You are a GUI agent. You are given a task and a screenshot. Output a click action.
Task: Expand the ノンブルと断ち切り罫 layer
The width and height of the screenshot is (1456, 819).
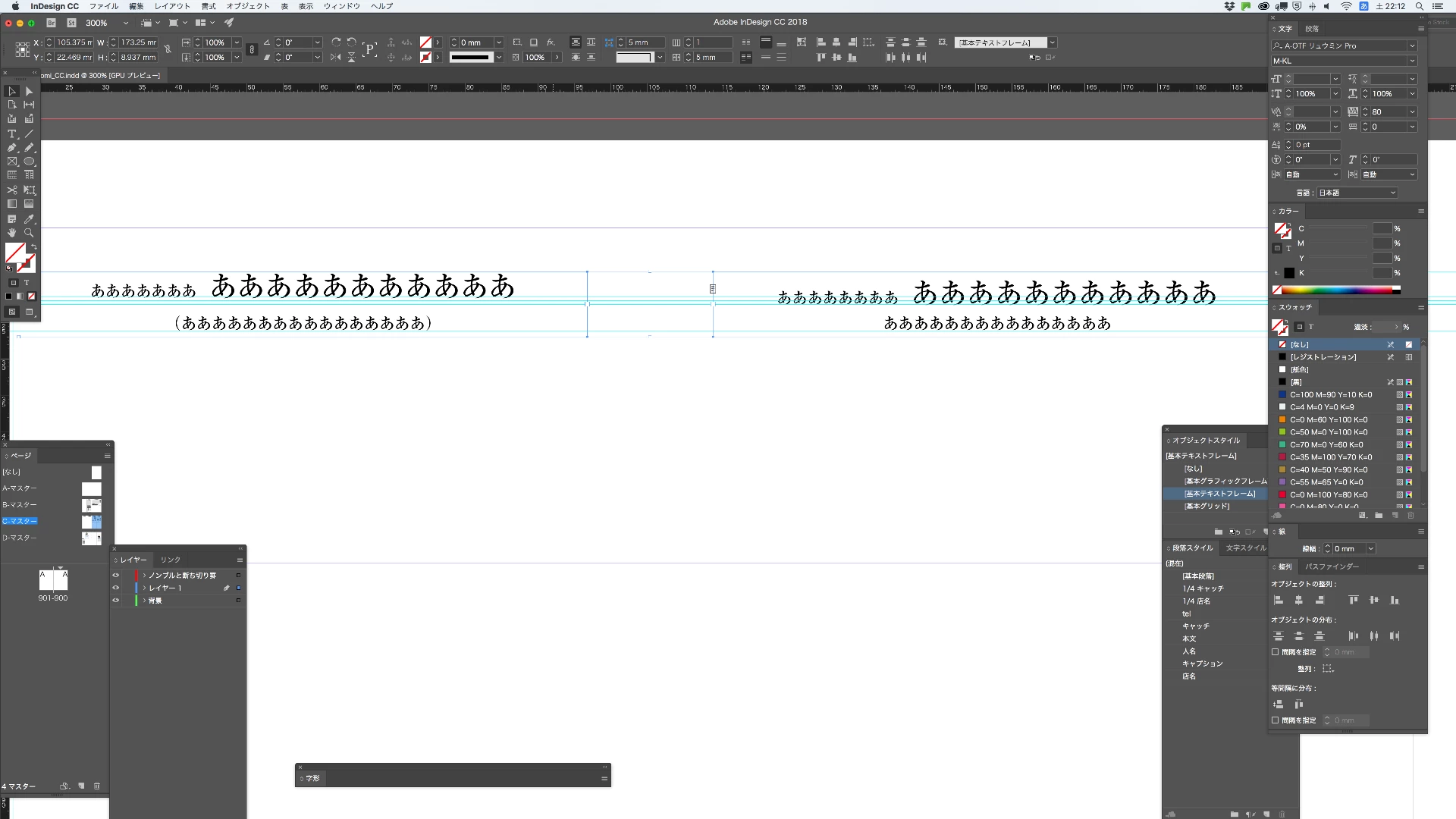click(x=144, y=576)
